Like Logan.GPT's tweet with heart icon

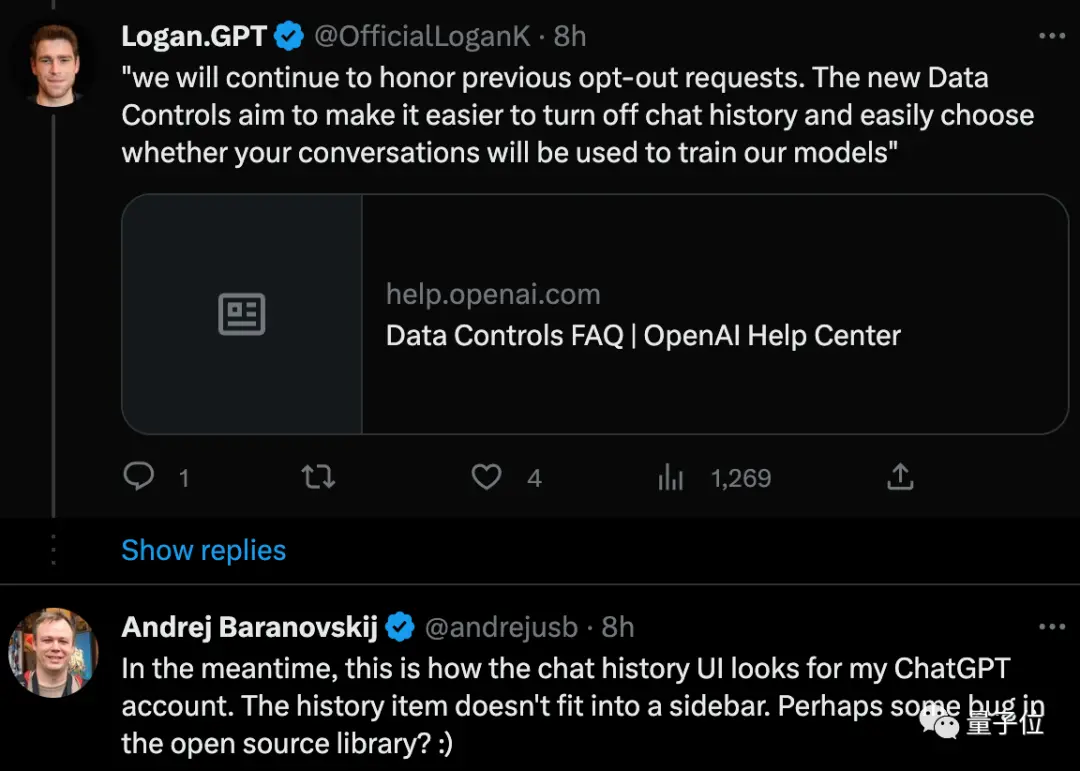click(487, 477)
